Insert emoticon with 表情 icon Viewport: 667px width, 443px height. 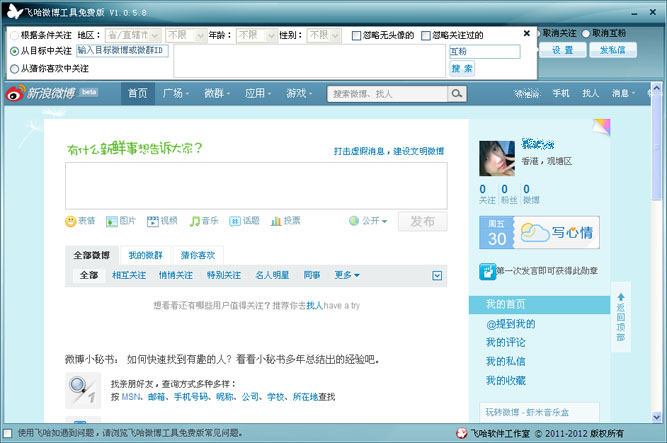coord(71,221)
